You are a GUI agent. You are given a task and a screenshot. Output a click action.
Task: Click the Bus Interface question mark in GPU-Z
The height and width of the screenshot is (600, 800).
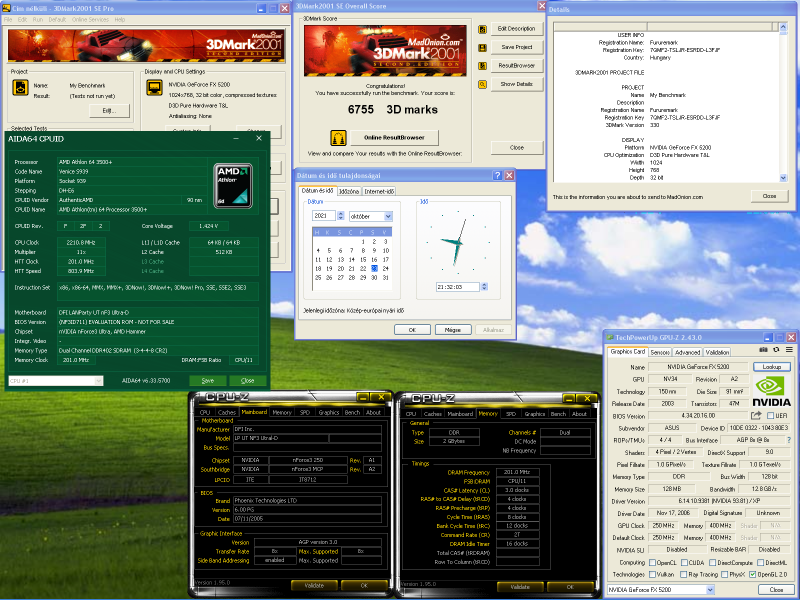coord(789,440)
